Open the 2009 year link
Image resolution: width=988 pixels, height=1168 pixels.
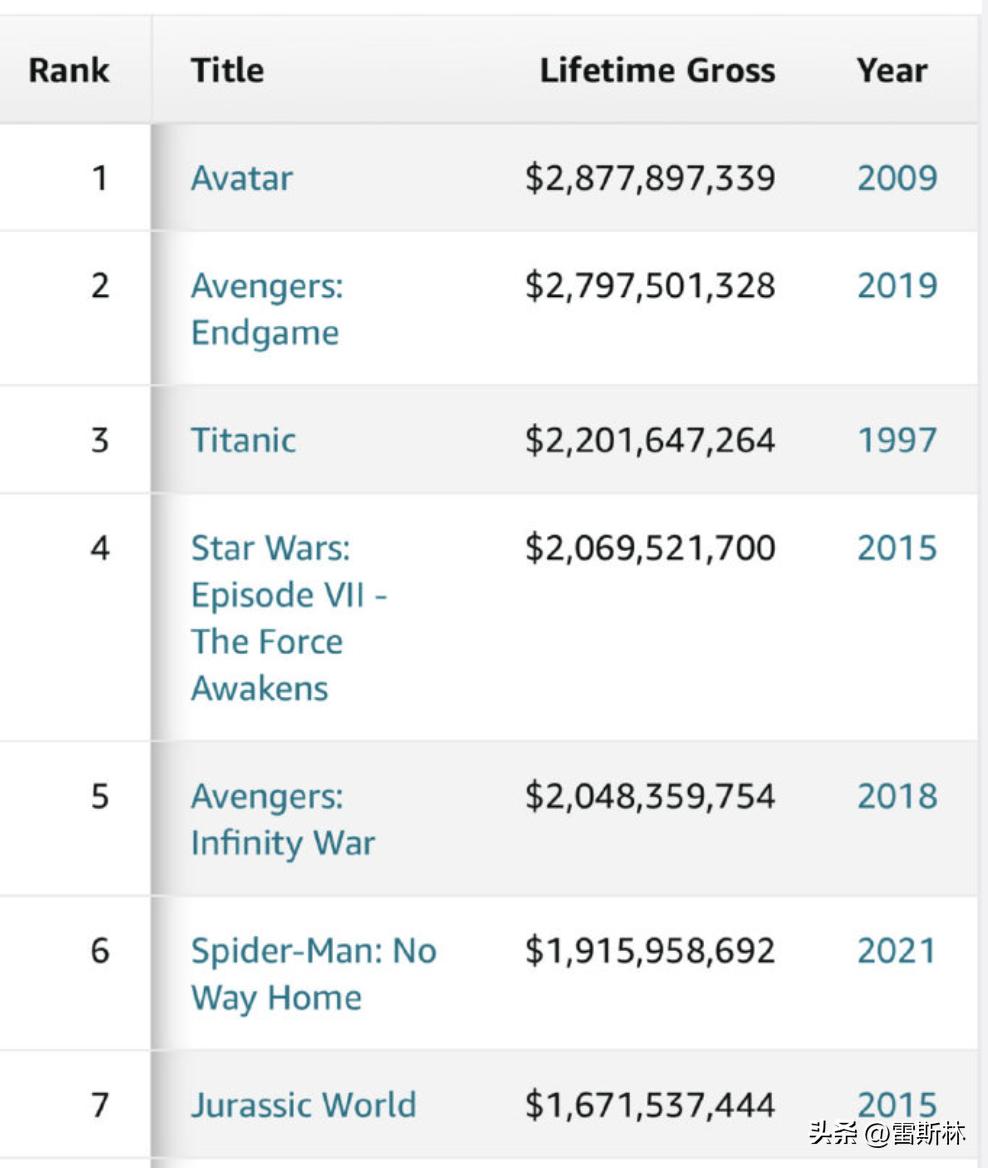tap(897, 178)
